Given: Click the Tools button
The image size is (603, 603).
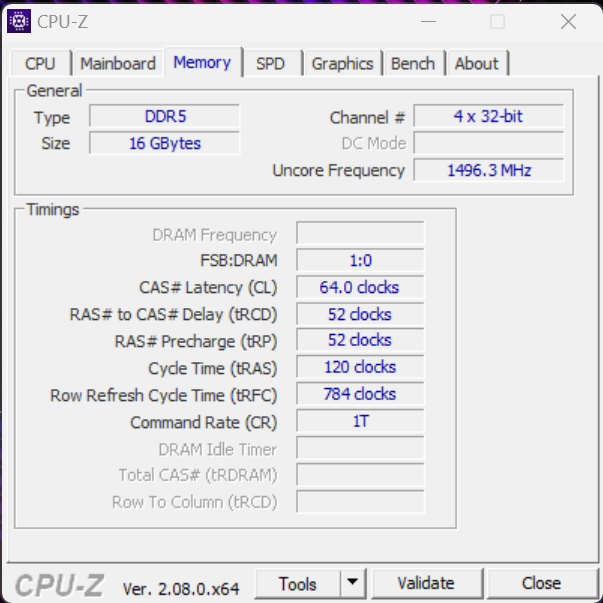Looking at the screenshot, I should (298, 584).
